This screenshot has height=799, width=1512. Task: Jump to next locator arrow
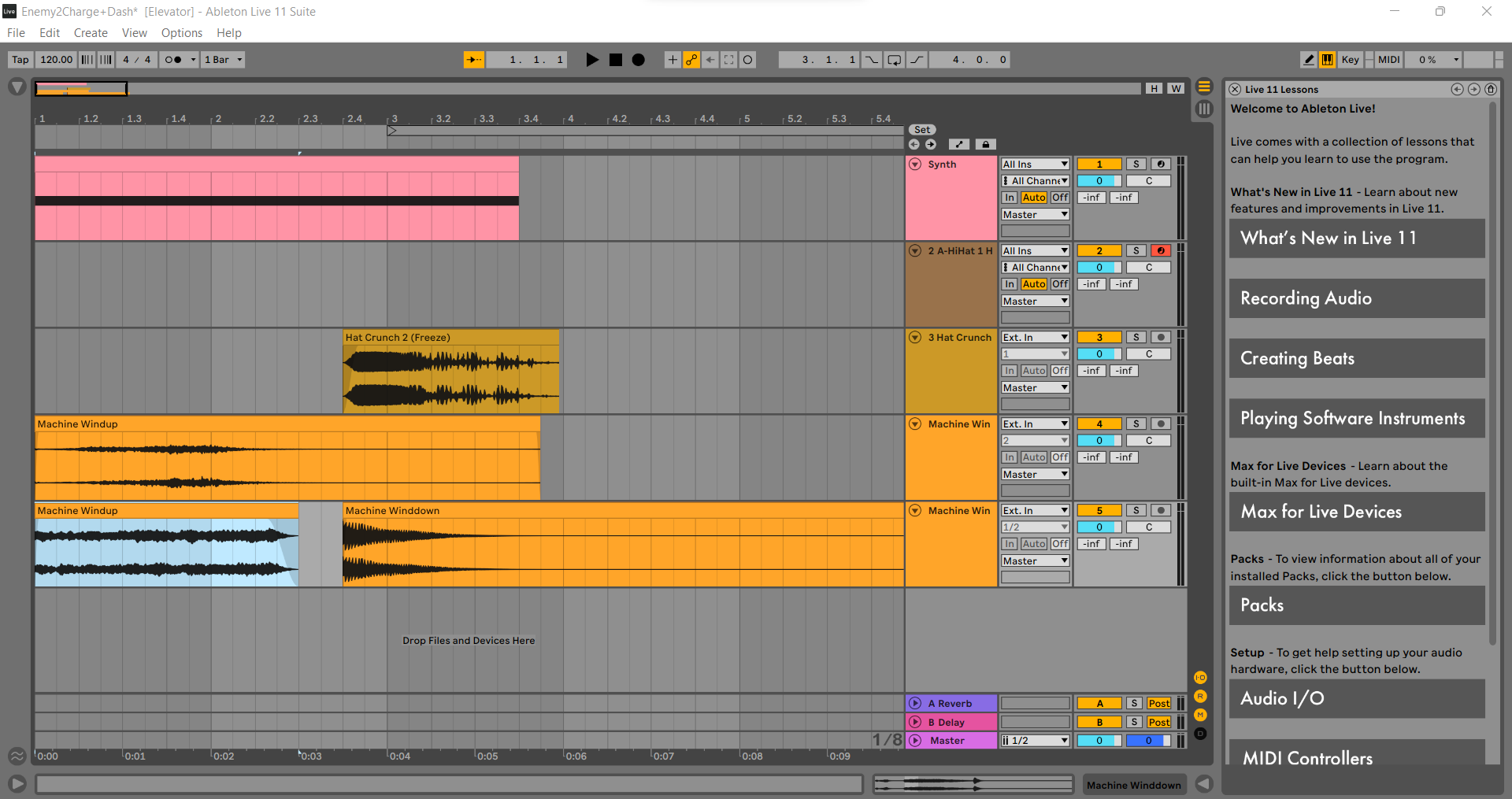931,145
